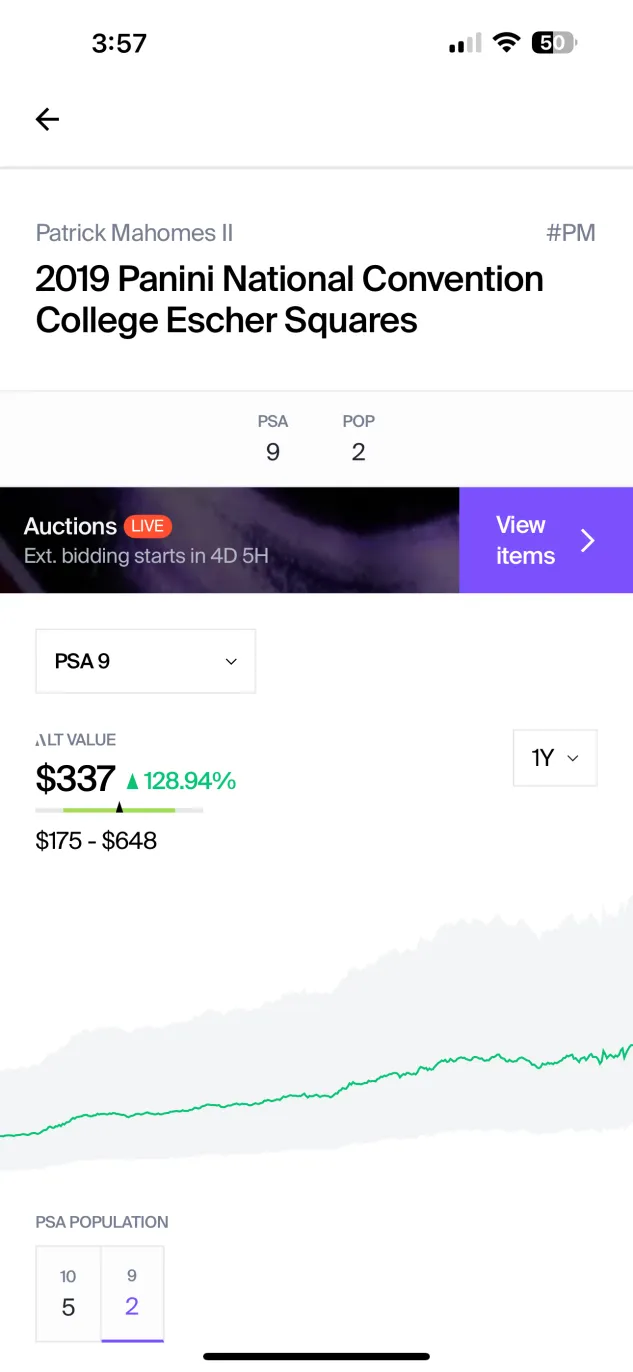Tap the status bar clock showing 3:57
The height and width of the screenshot is (1372, 633).
tap(119, 43)
